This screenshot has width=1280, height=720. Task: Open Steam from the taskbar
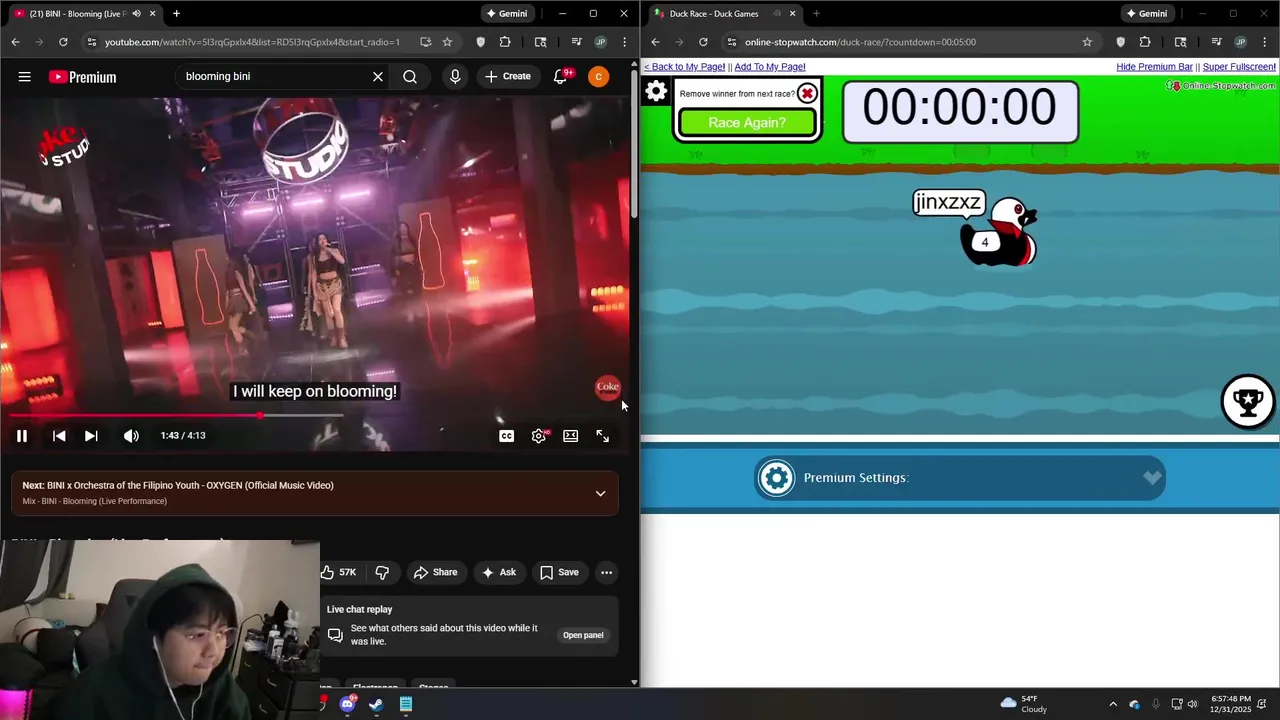[376, 704]
